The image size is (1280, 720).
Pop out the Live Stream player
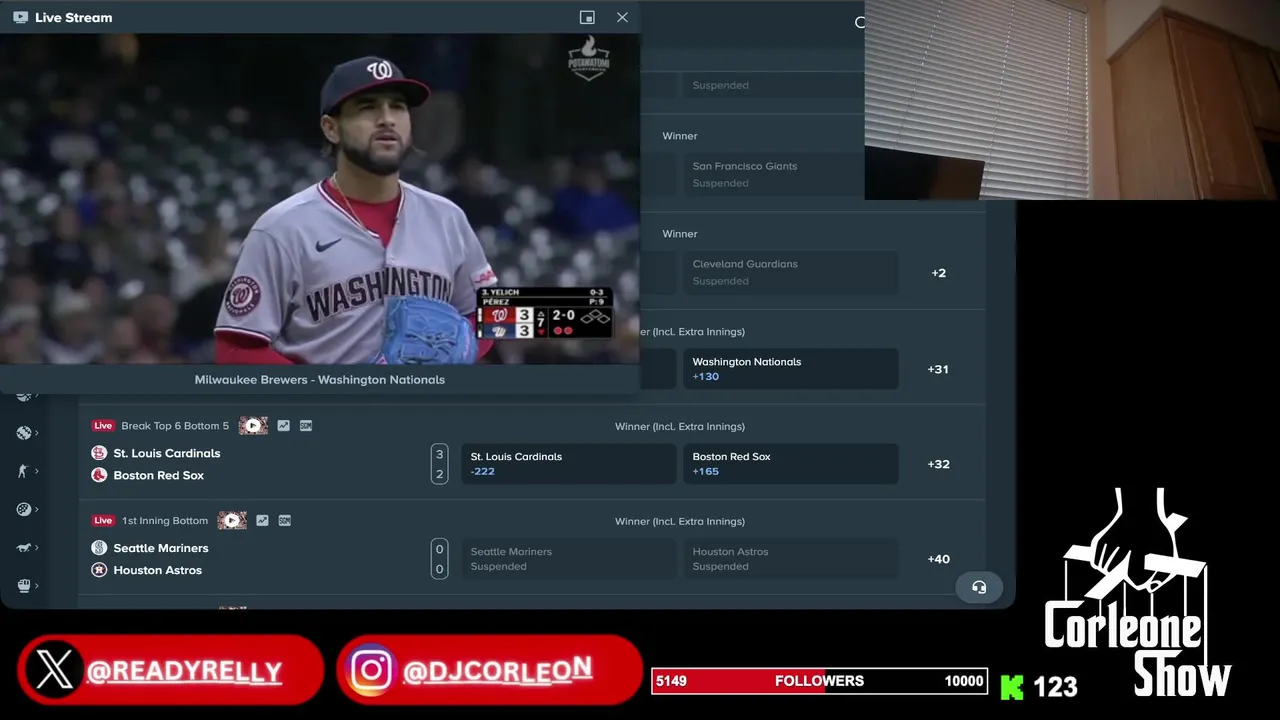click(x=587, y=17)
